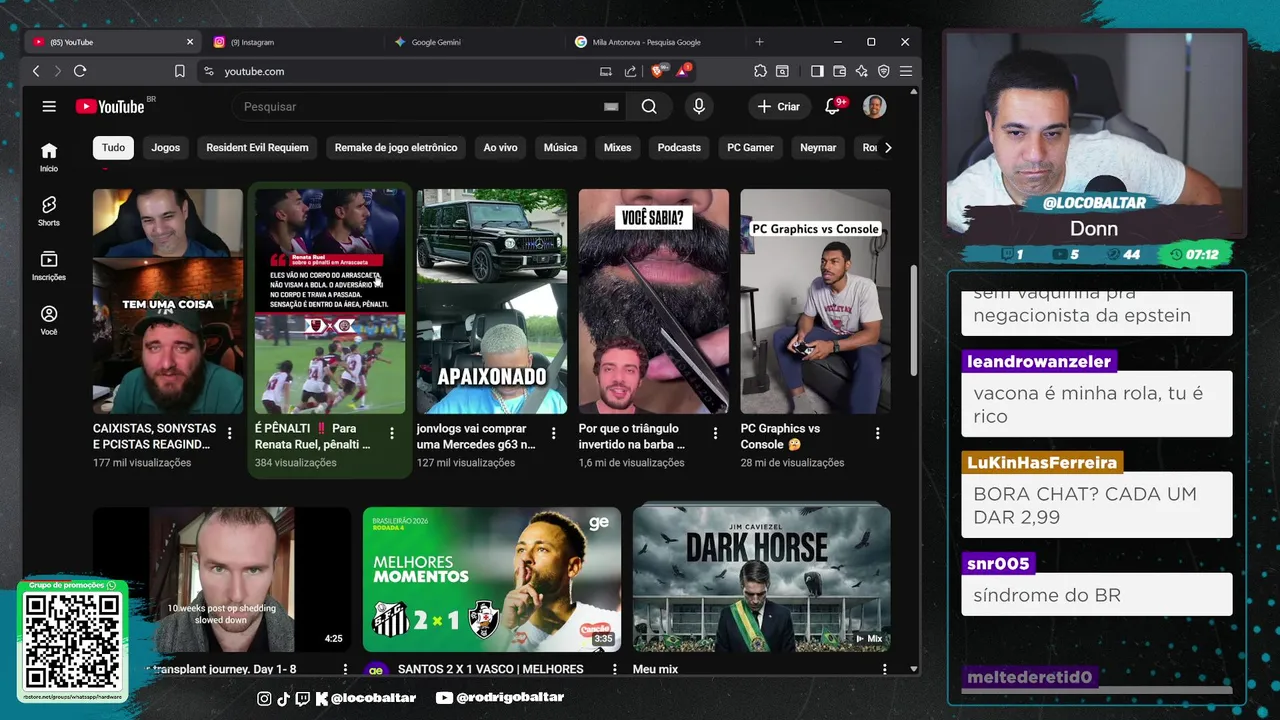Screen dimensions: 1280x720
Task: Open the YouTube hamburger guide menu
Action: pyautogui.click(x=49, y=106)
